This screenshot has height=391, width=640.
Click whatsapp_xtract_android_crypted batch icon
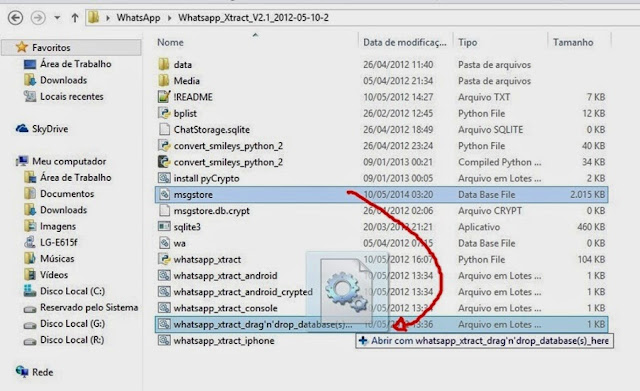tap(164, 292)
